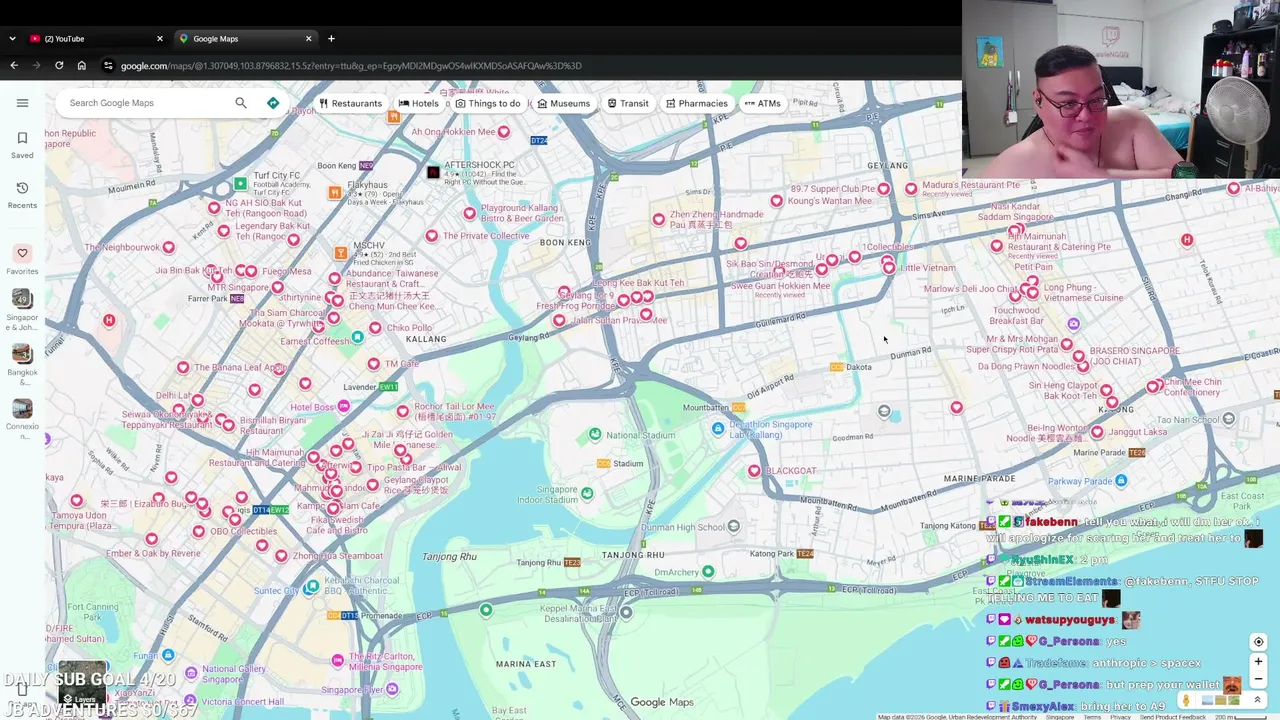Click the Decathlon Singapore Lab shopping pin
1280x720 pixels.
718,429
